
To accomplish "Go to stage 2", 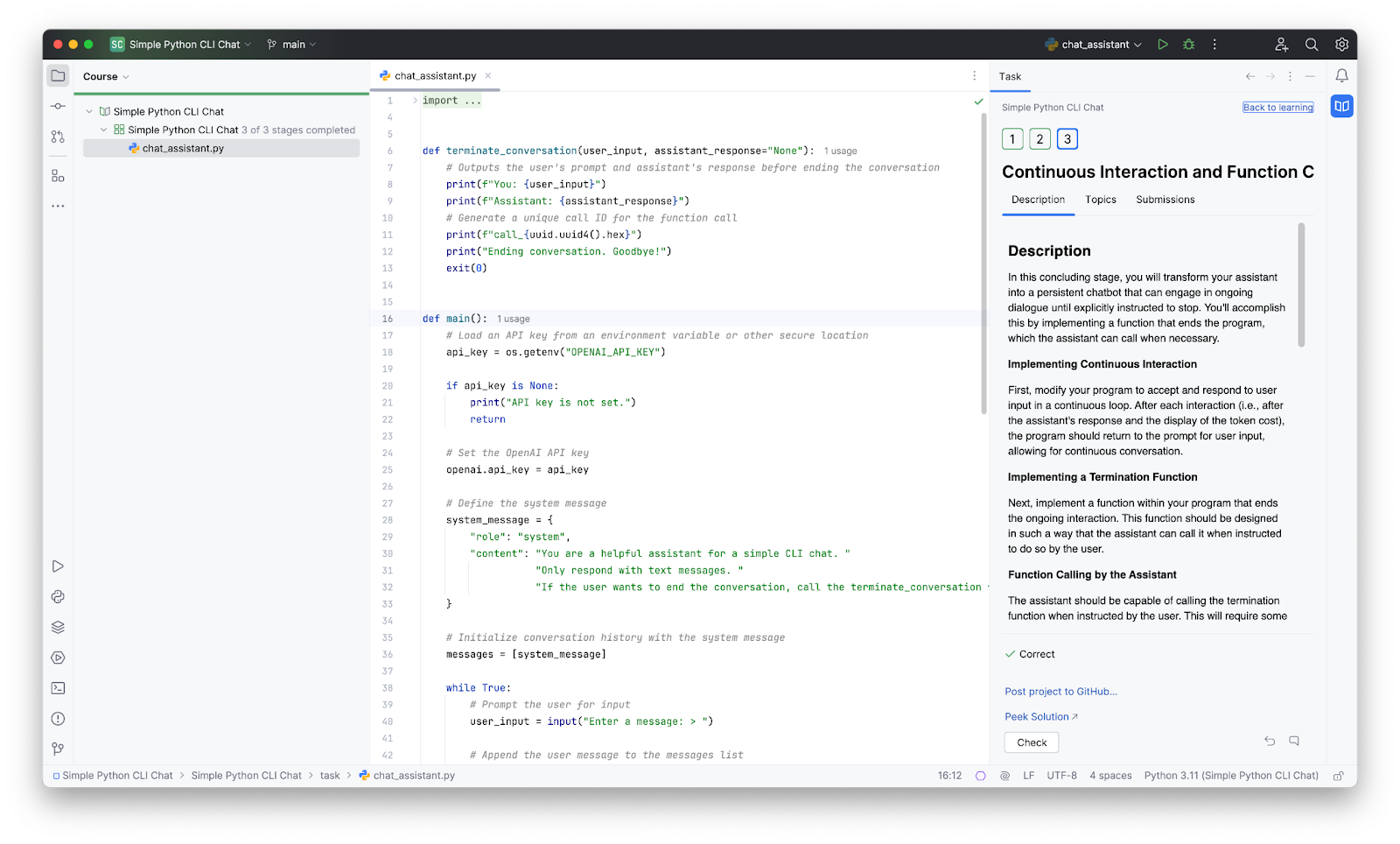I will [x=1039, y=138].
